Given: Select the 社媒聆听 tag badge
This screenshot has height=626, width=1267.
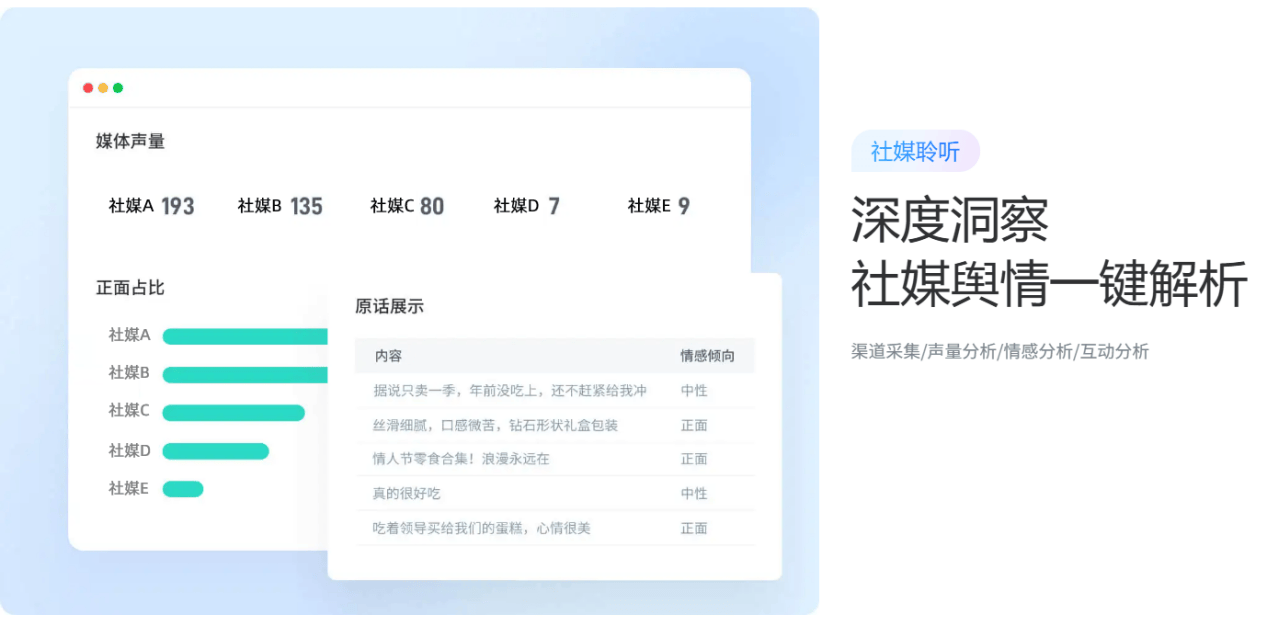Looking at the screenshot, I should [915, 151].
